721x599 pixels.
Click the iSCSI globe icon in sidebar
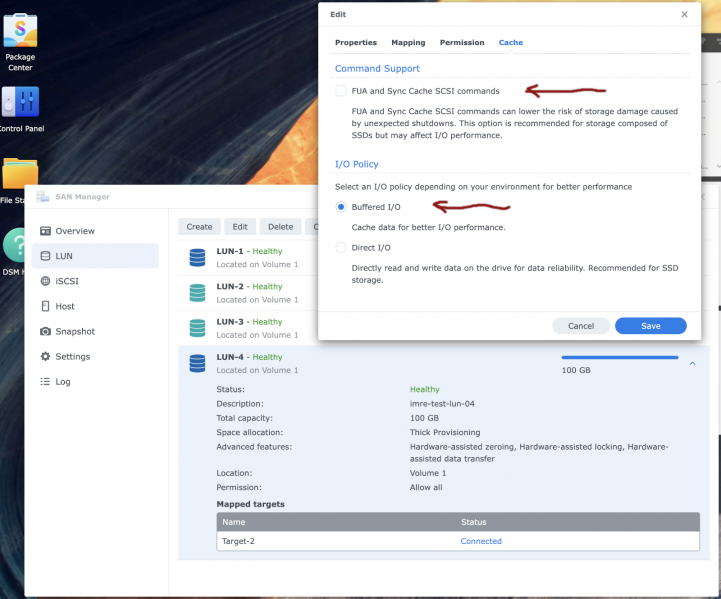pyautogui.click(x=45, y=281)
